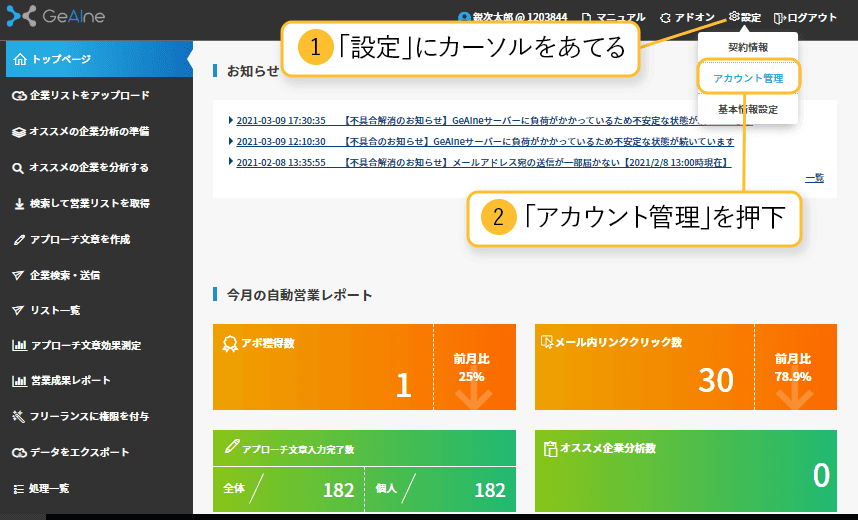Screen dimensions: 858x520
Task: Click the chart icon beside 営業成果レポート
Action: [19, 381]
